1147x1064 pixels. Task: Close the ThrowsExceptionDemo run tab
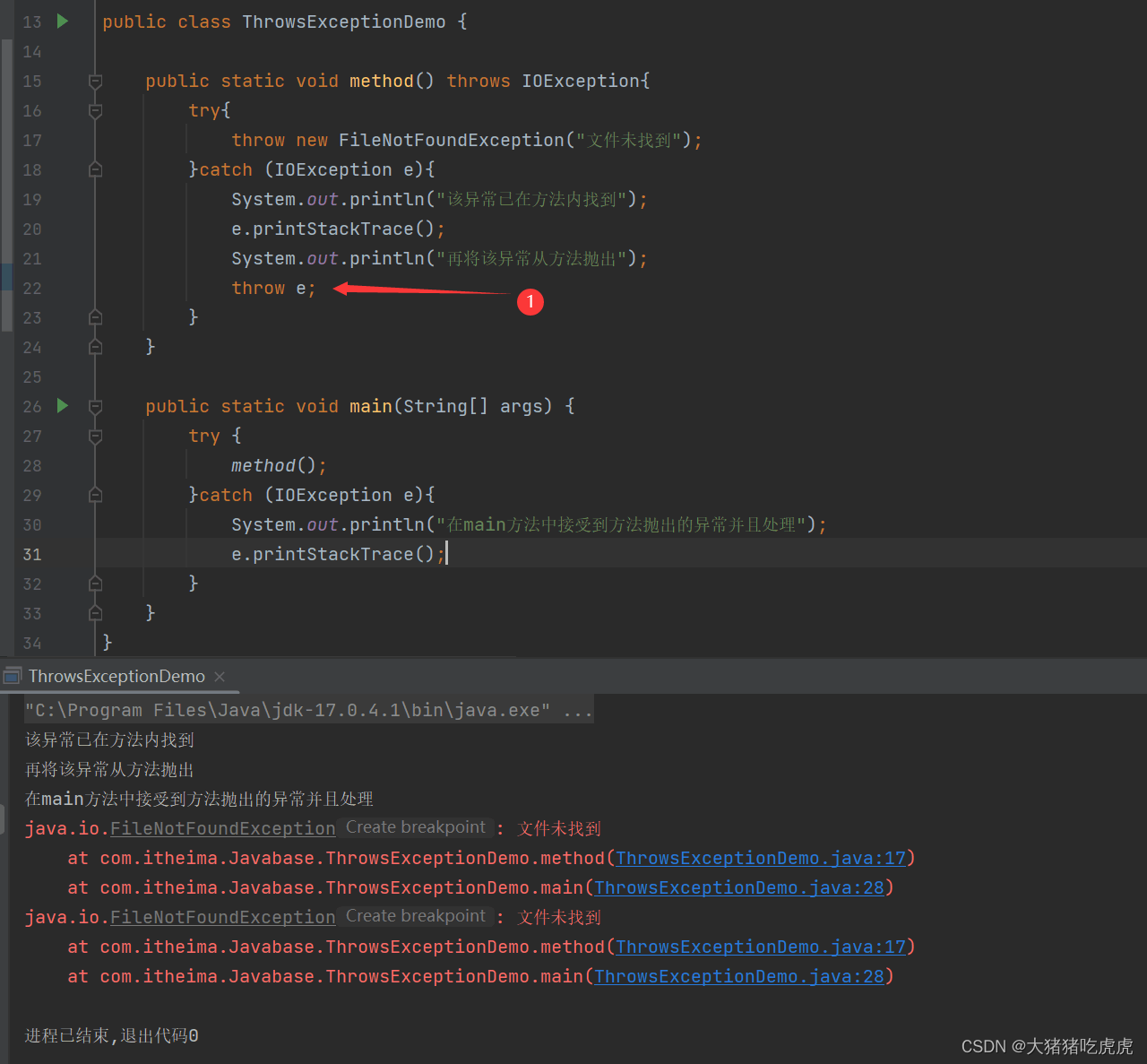[220, 677]
